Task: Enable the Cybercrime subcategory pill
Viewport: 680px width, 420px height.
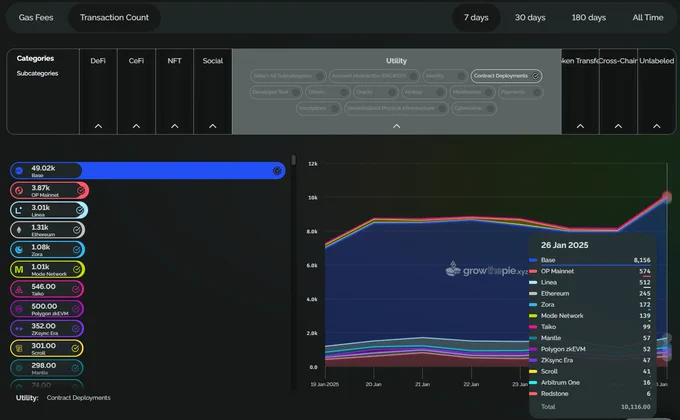Action: [474, 108]
